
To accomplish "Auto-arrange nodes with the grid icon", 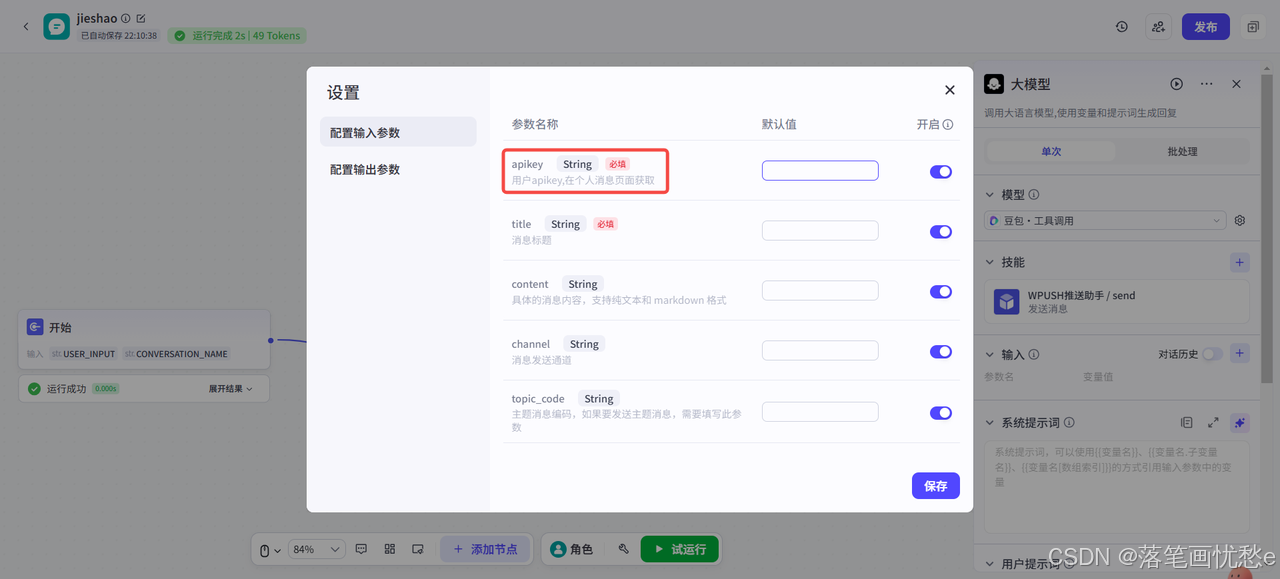I will click(x=390, y=549).
